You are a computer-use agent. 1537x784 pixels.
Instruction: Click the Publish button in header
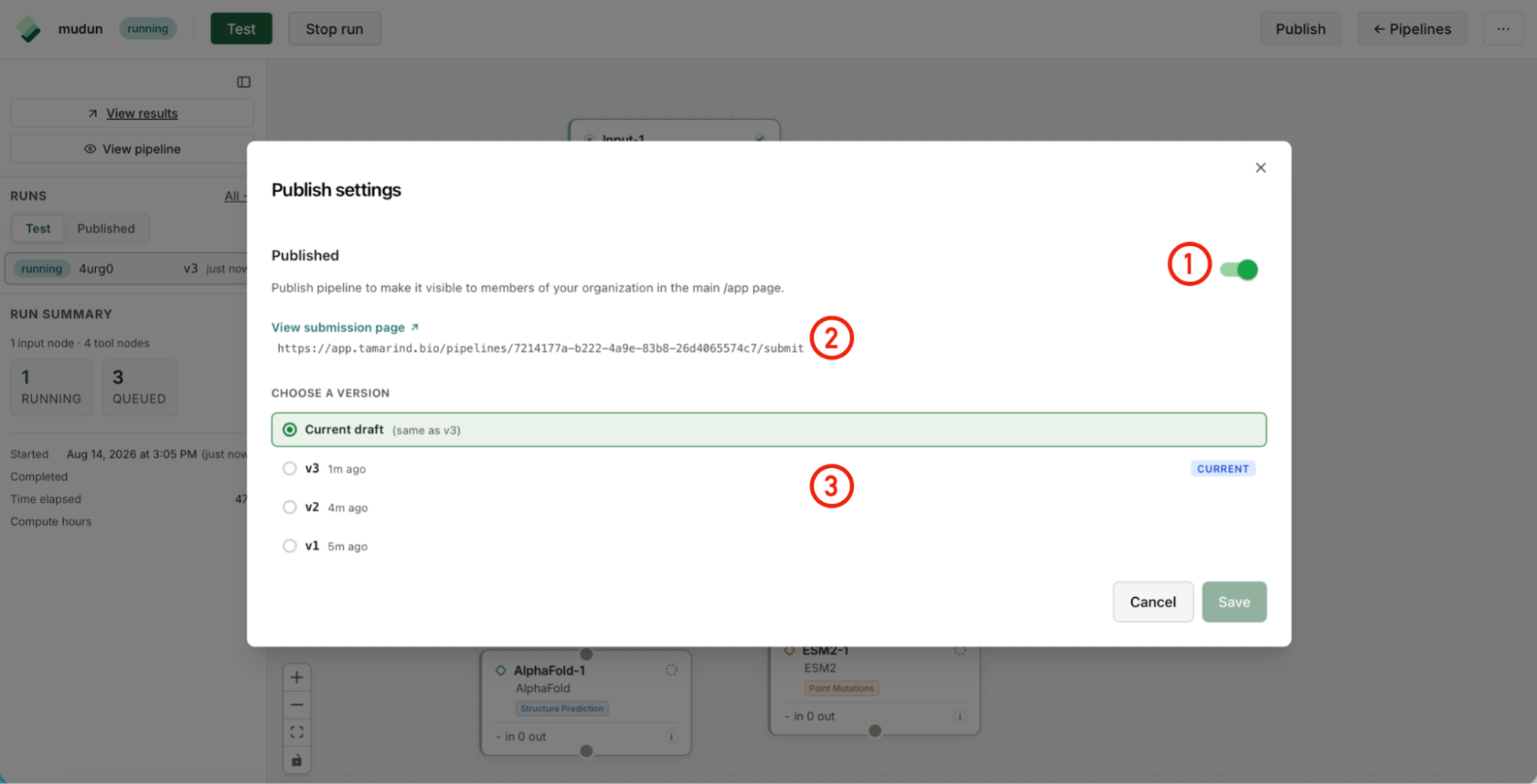click(1300, 28)
